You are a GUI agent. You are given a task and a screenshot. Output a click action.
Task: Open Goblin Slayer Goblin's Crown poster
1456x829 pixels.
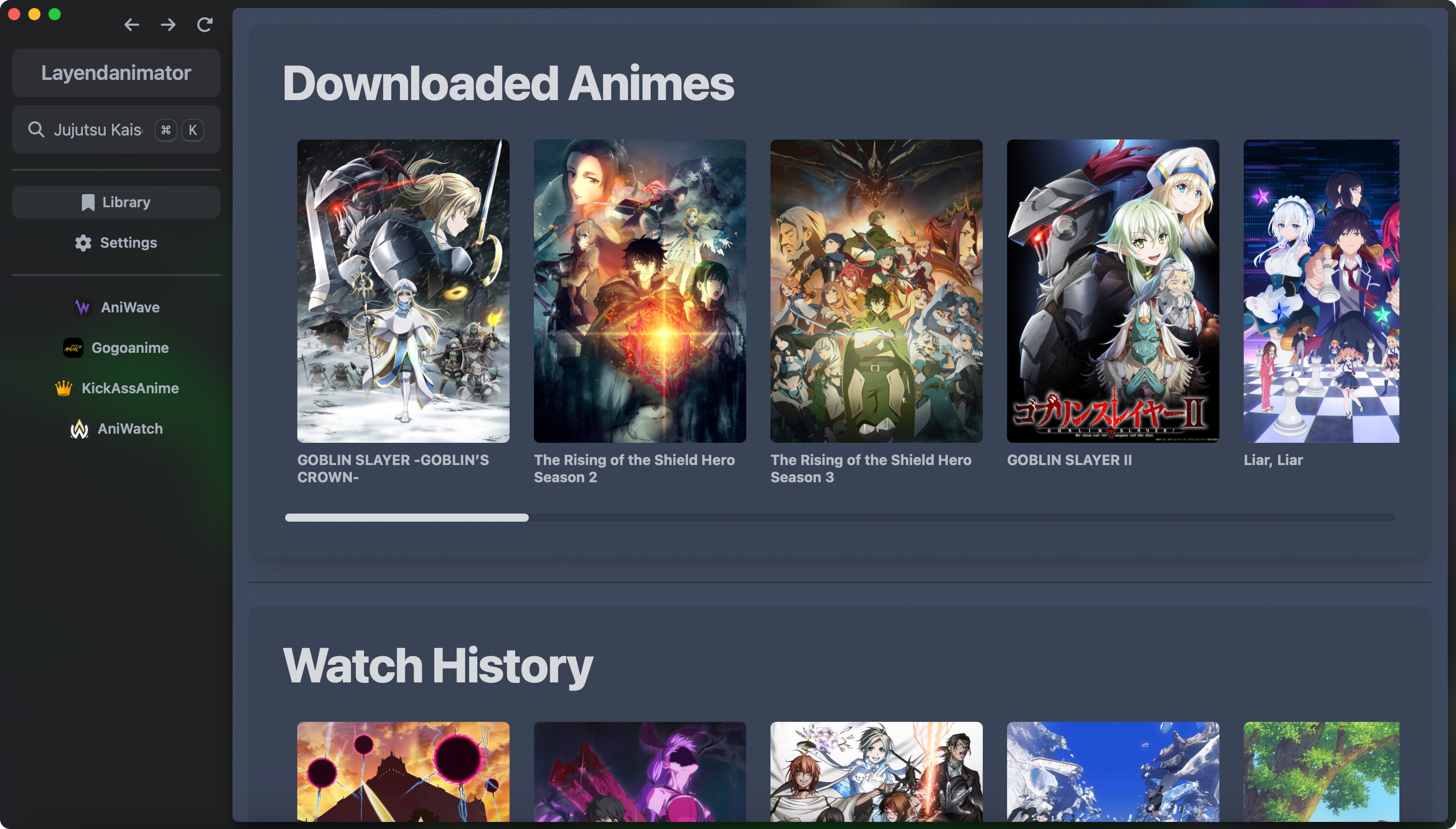(403, 291)
